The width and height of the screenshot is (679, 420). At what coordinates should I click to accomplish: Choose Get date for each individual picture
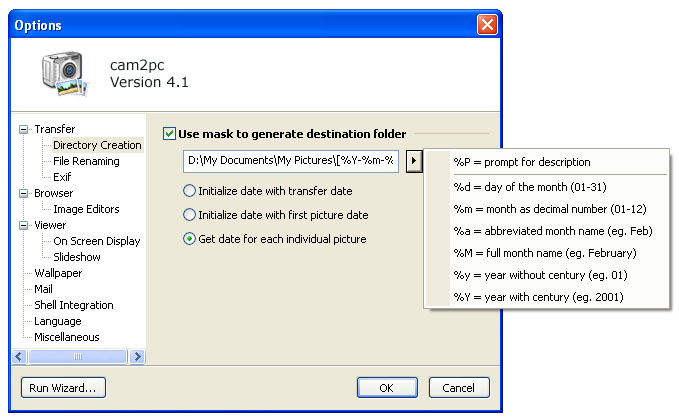[189, 239]
